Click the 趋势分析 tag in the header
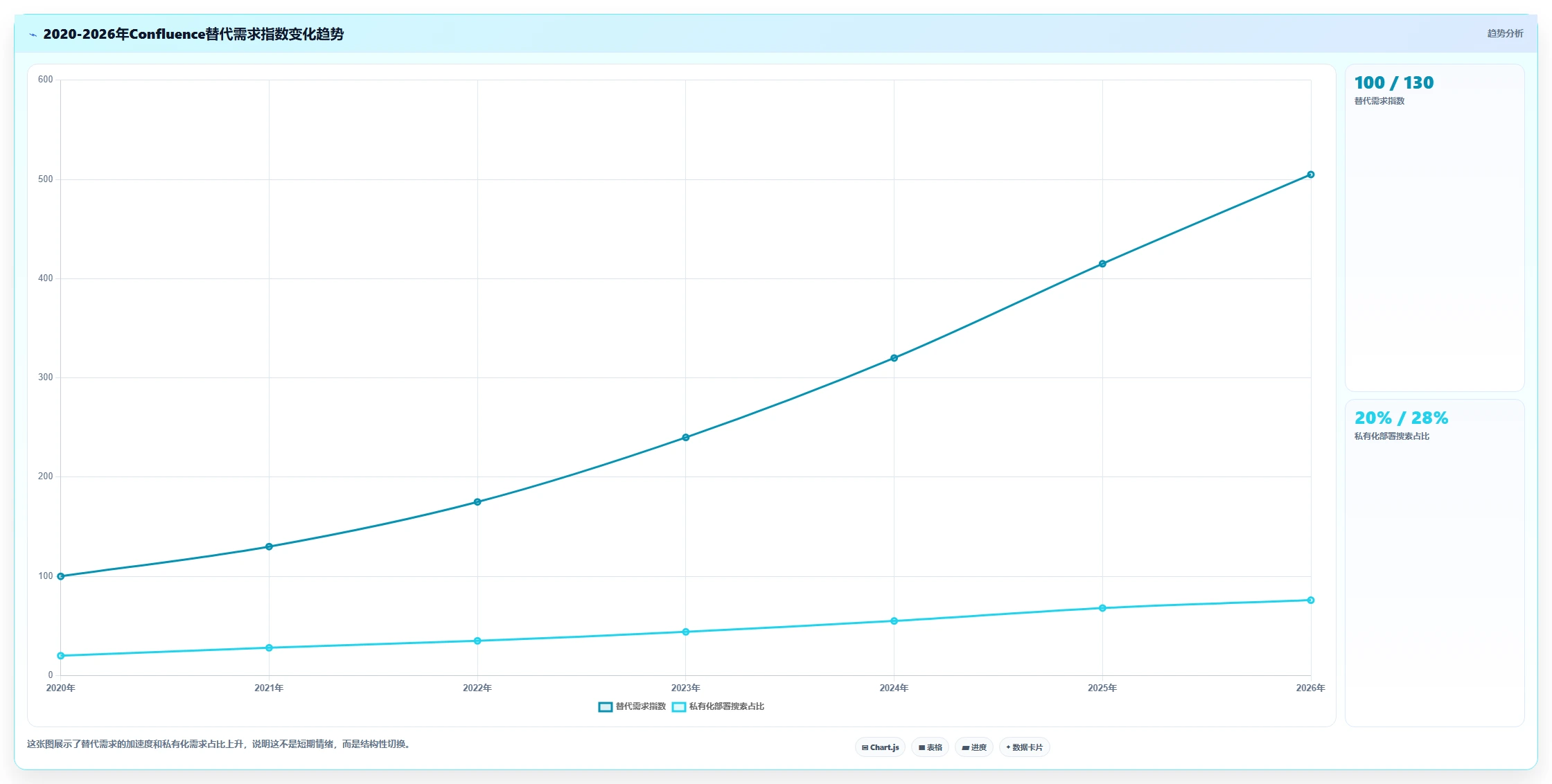1552x784 pixels. coord(1505,33)
